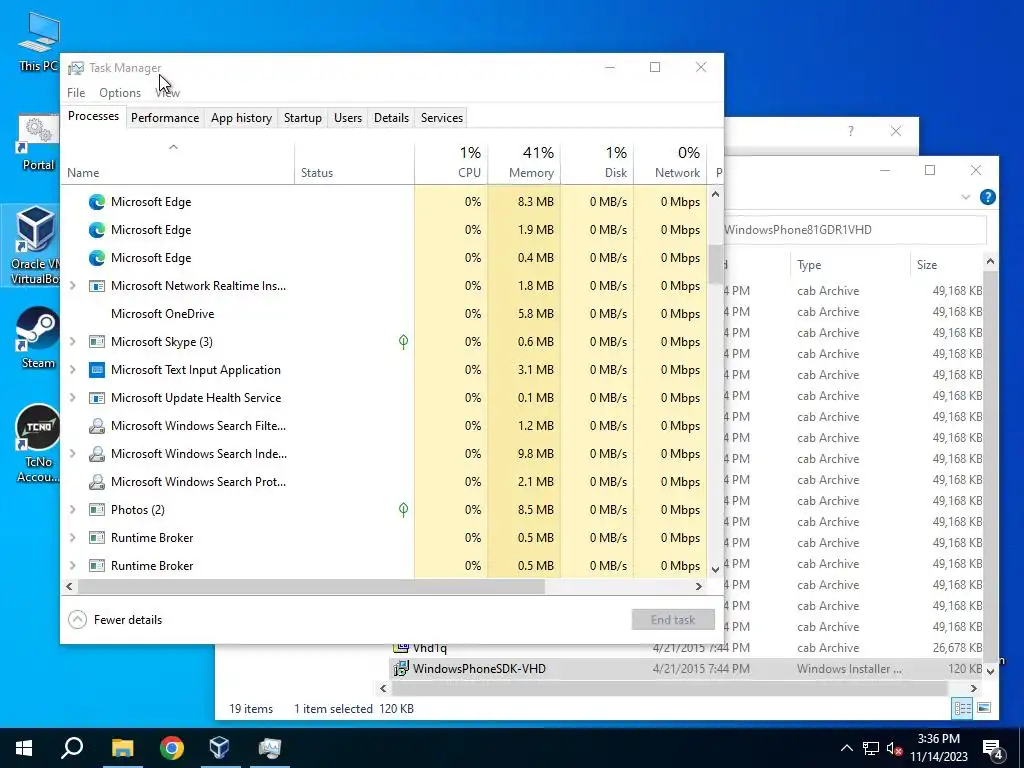
Task: Open the Details tab
Action: click(x=391, y=118)
